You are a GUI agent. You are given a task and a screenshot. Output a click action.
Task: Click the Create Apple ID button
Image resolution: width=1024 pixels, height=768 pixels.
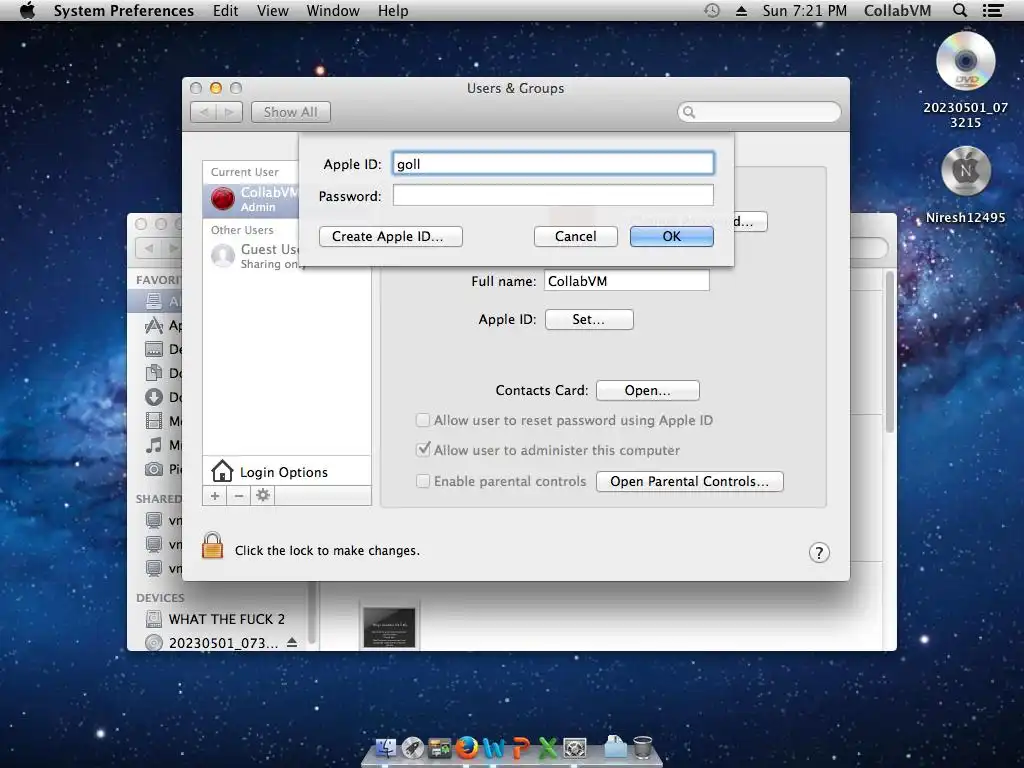[x=391, y=236]
